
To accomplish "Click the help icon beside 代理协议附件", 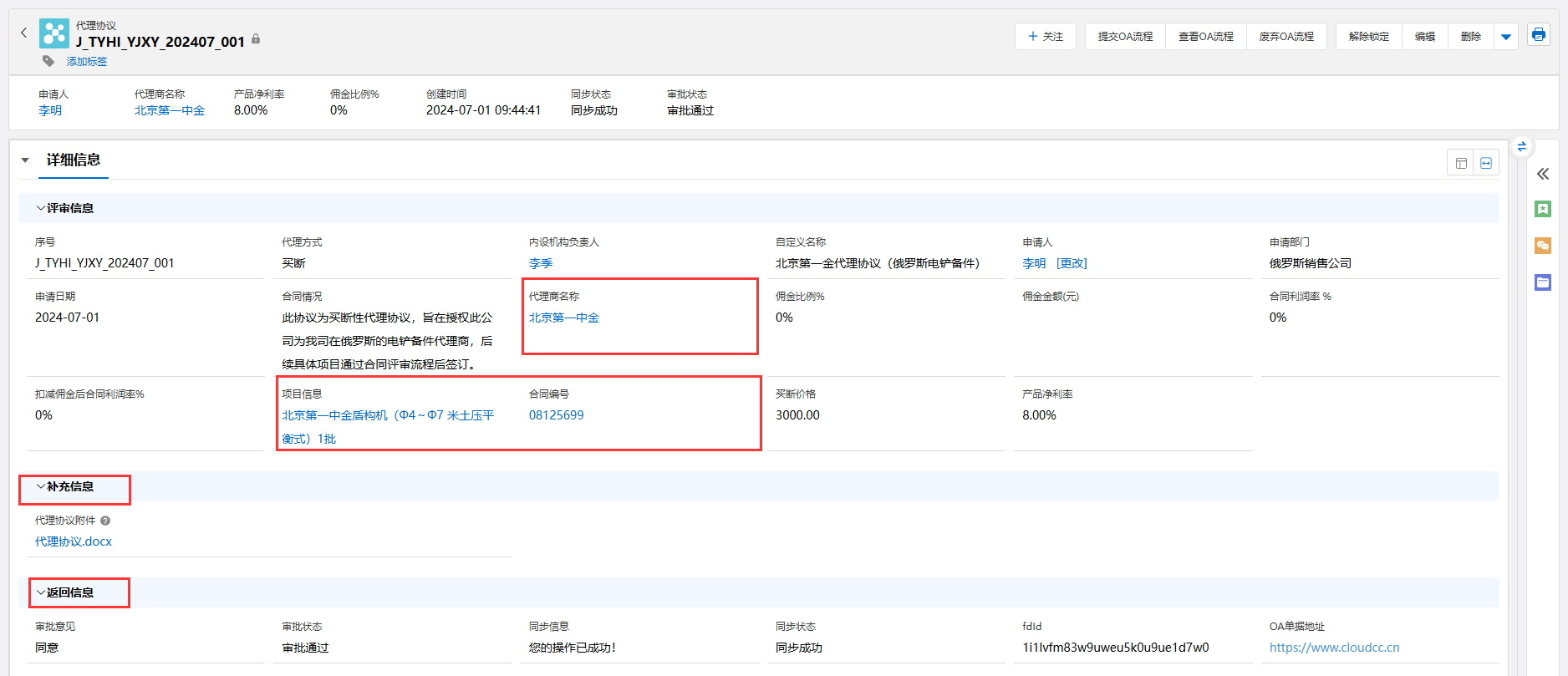I will 105,521.
